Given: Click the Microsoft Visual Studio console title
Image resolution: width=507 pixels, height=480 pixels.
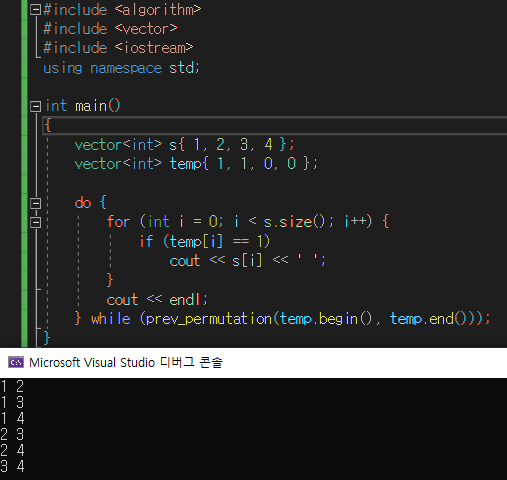Looking at the screenshot, I should pyautogui.click(x=126, y=362).
